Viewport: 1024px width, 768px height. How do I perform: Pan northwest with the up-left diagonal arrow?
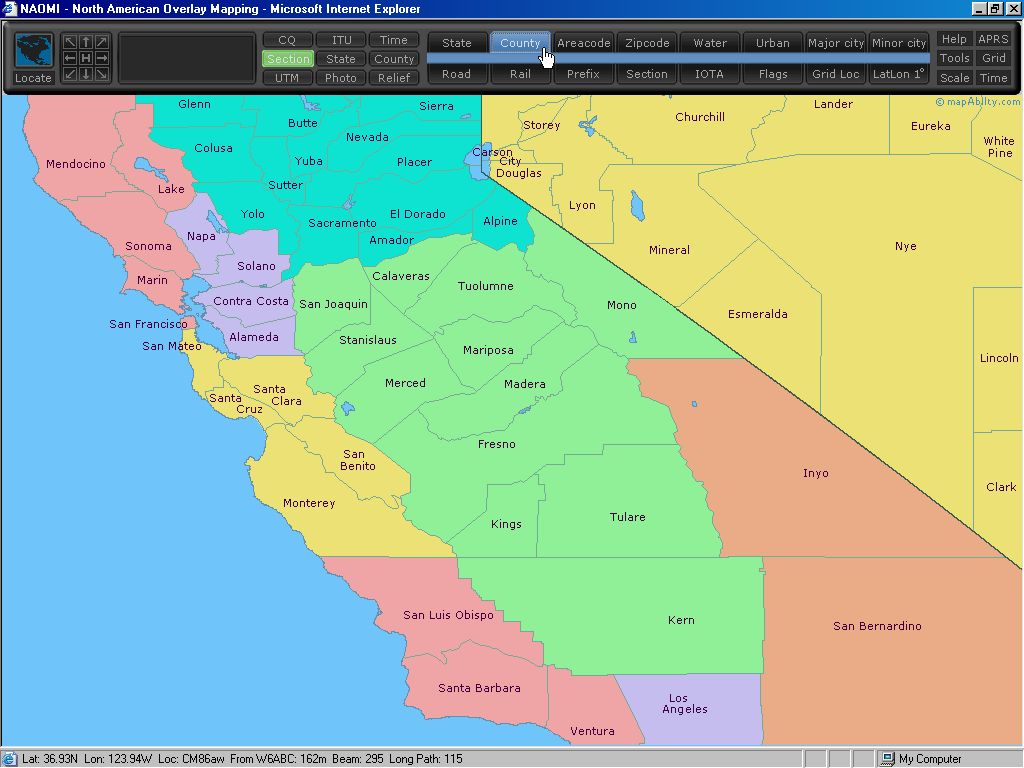[x=70, y=42]
